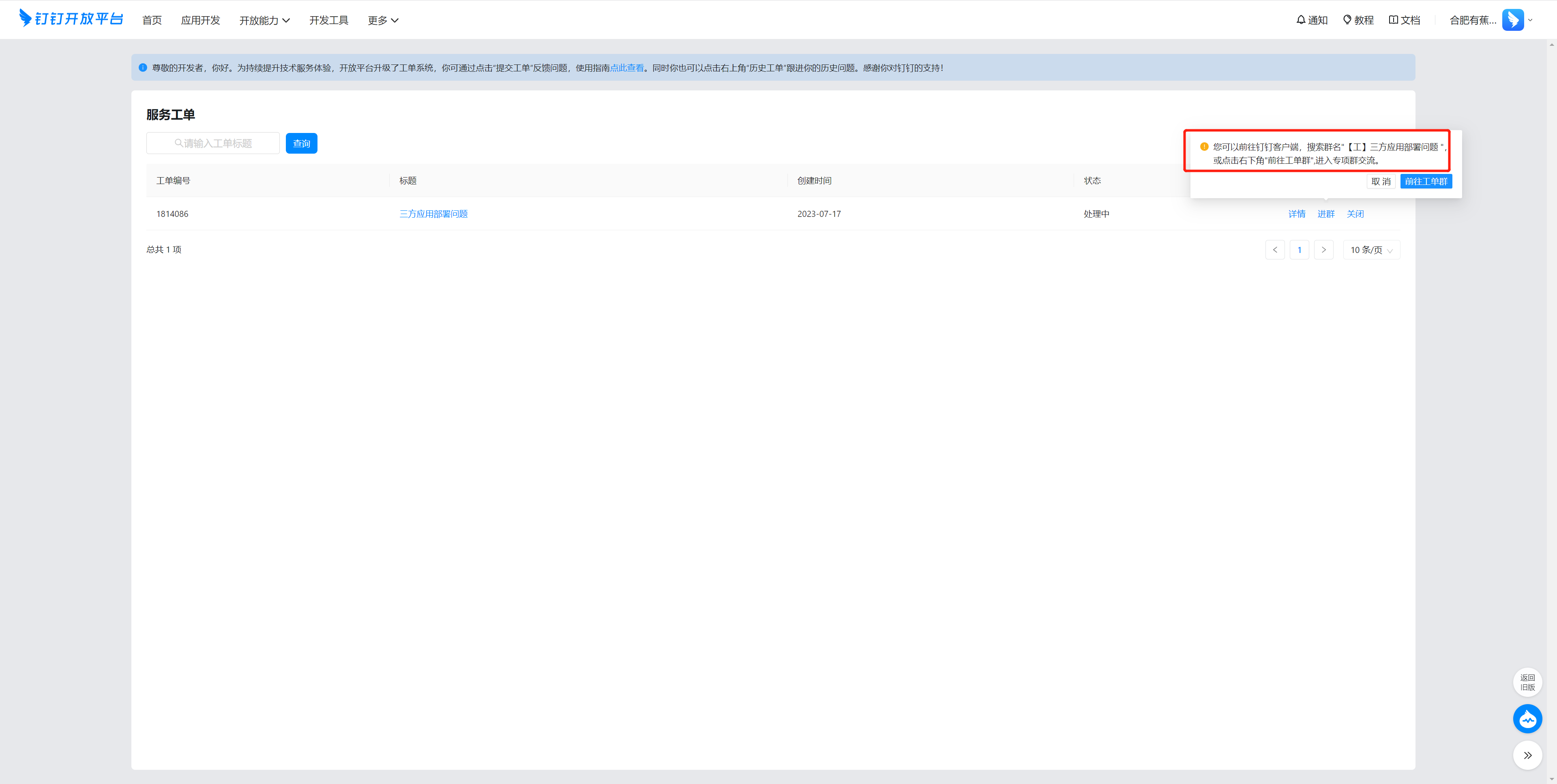Open the blue floating support chat icon
The height and width of the screenshot is (784, 1557).
(1527, 719)
